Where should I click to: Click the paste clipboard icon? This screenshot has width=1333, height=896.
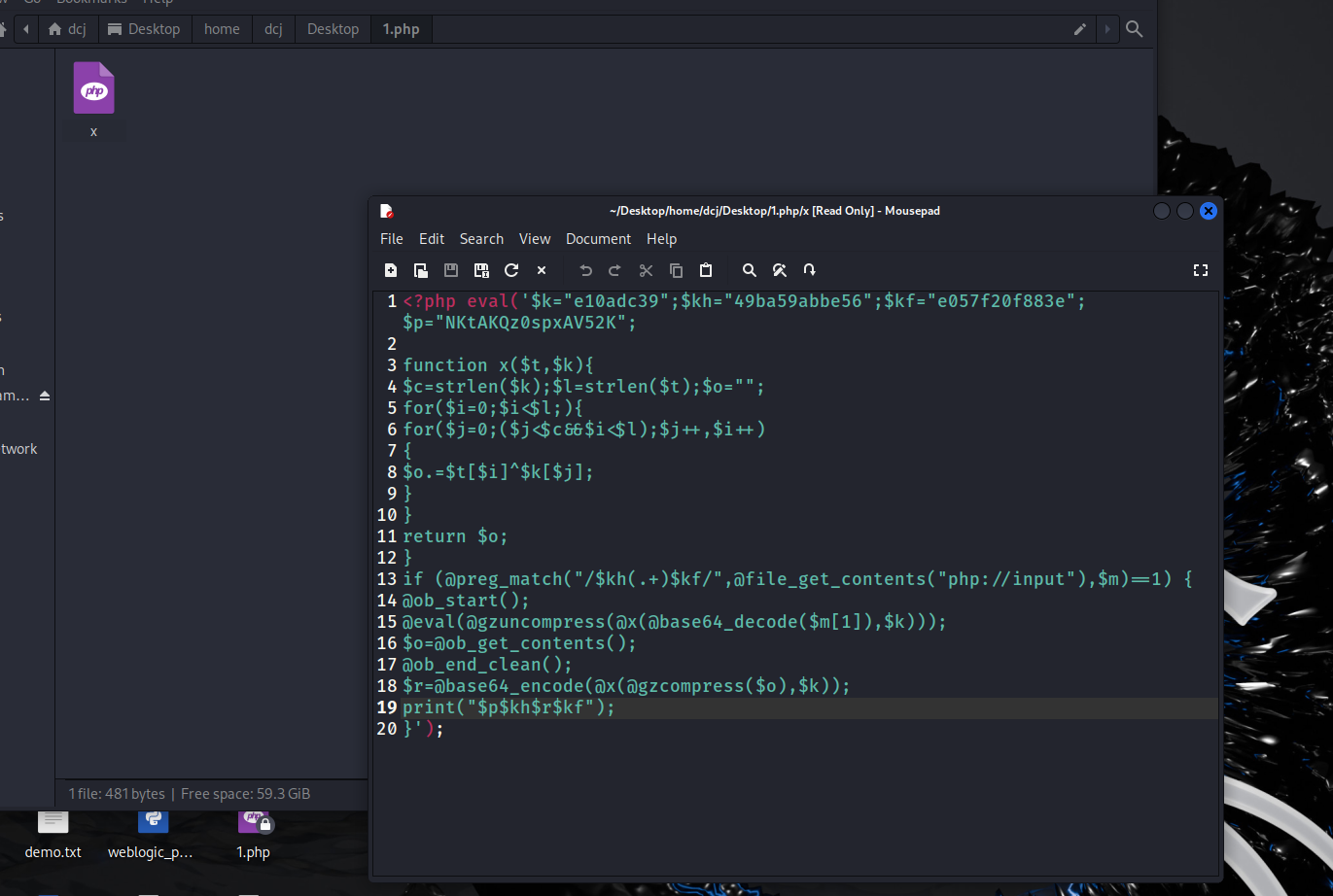point(706,270)
